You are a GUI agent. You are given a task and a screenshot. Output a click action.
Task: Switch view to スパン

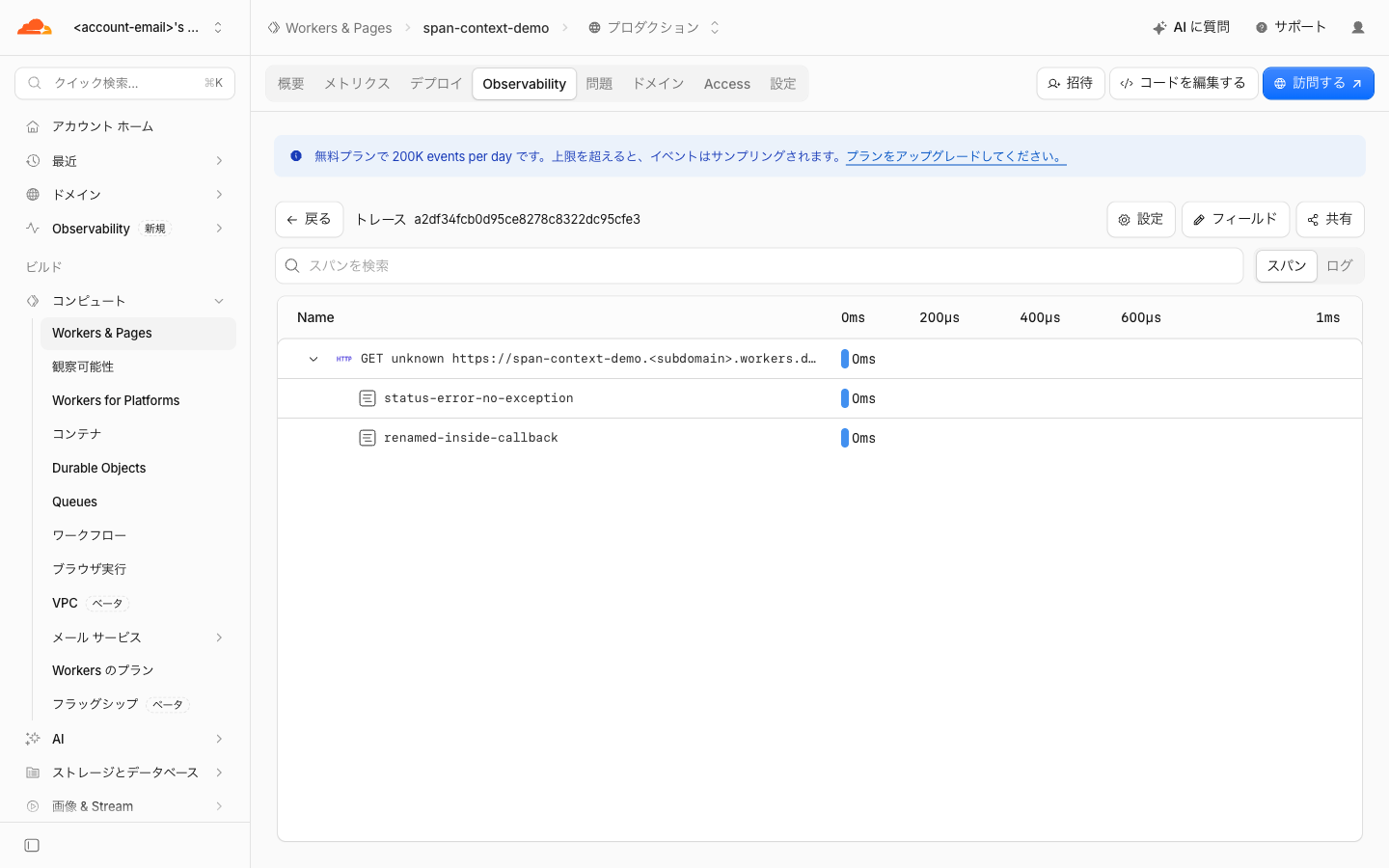(x=1287, y=266)
